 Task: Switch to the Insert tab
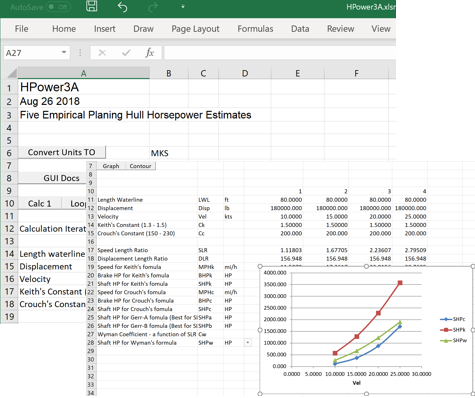[x=105, y=29]
